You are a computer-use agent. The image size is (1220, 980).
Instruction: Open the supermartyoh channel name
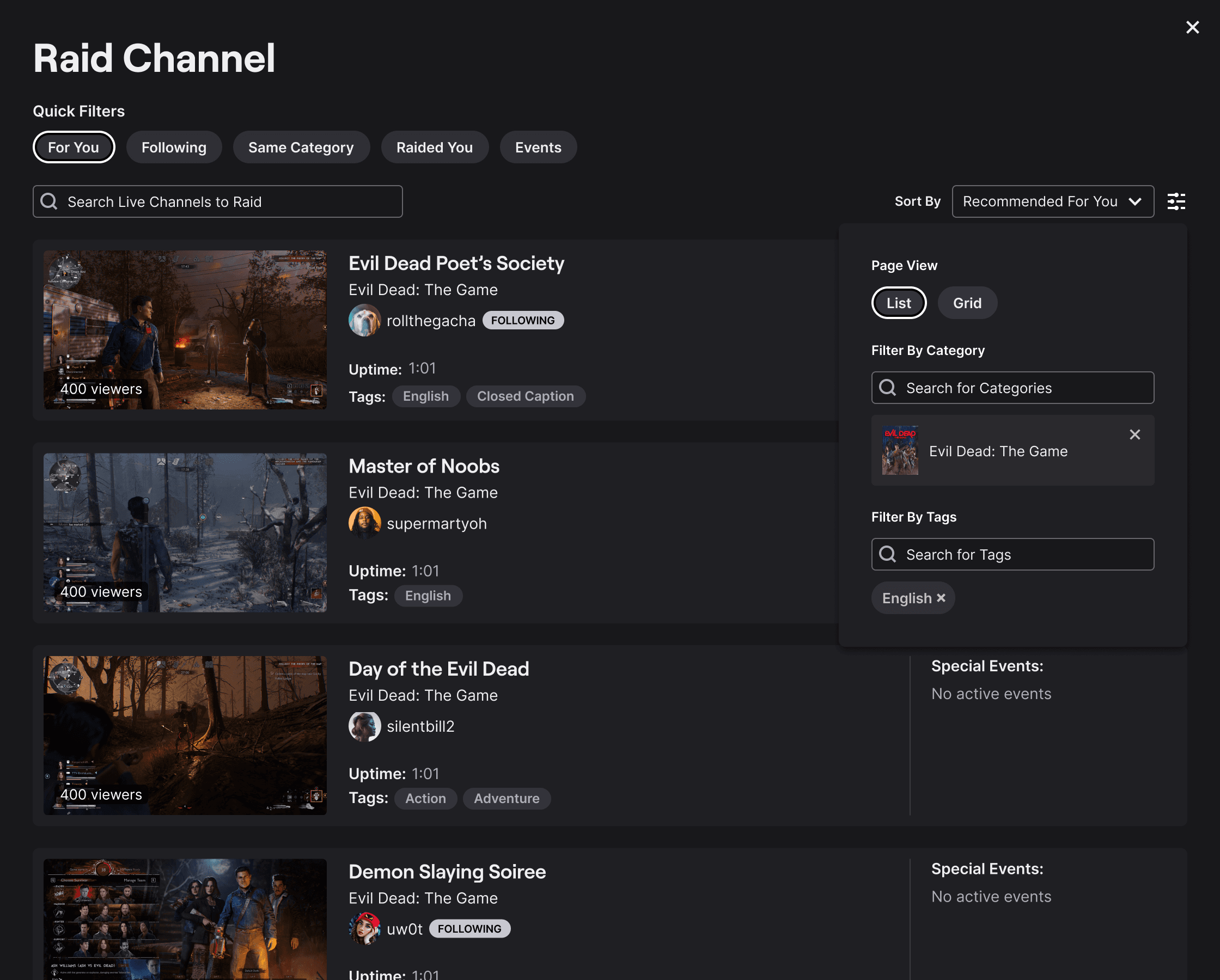[x=436, y=524]
